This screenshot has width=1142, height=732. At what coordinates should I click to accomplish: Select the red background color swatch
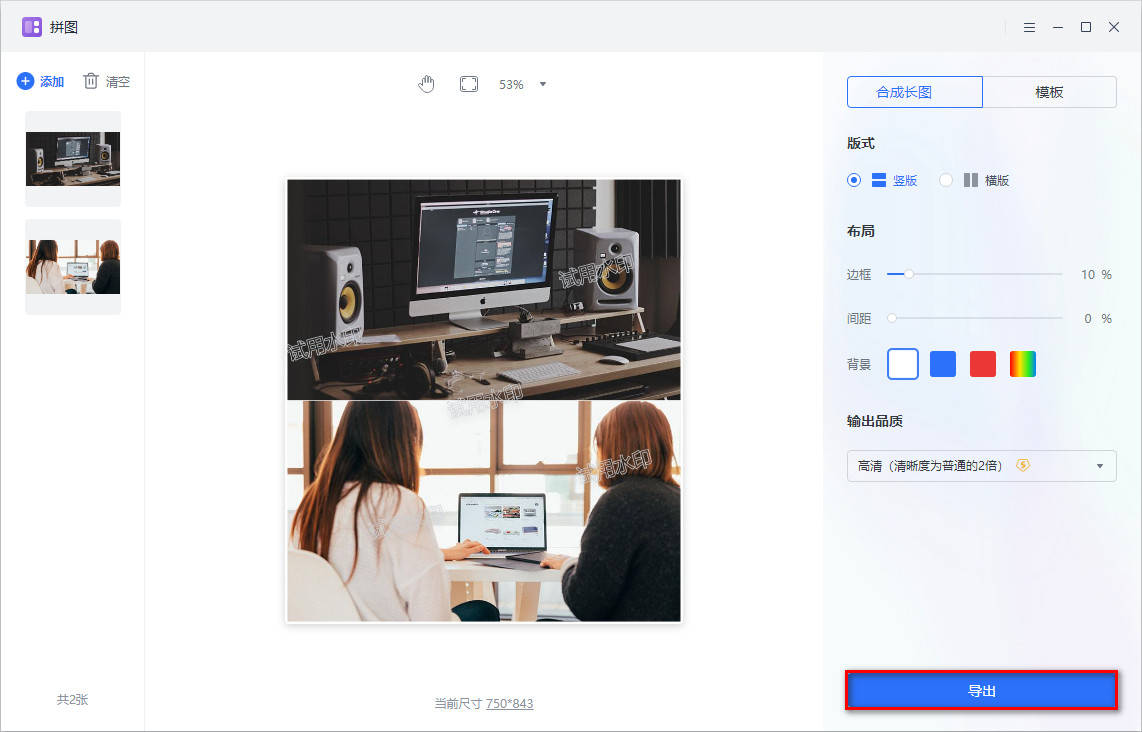tap(982, 364)
